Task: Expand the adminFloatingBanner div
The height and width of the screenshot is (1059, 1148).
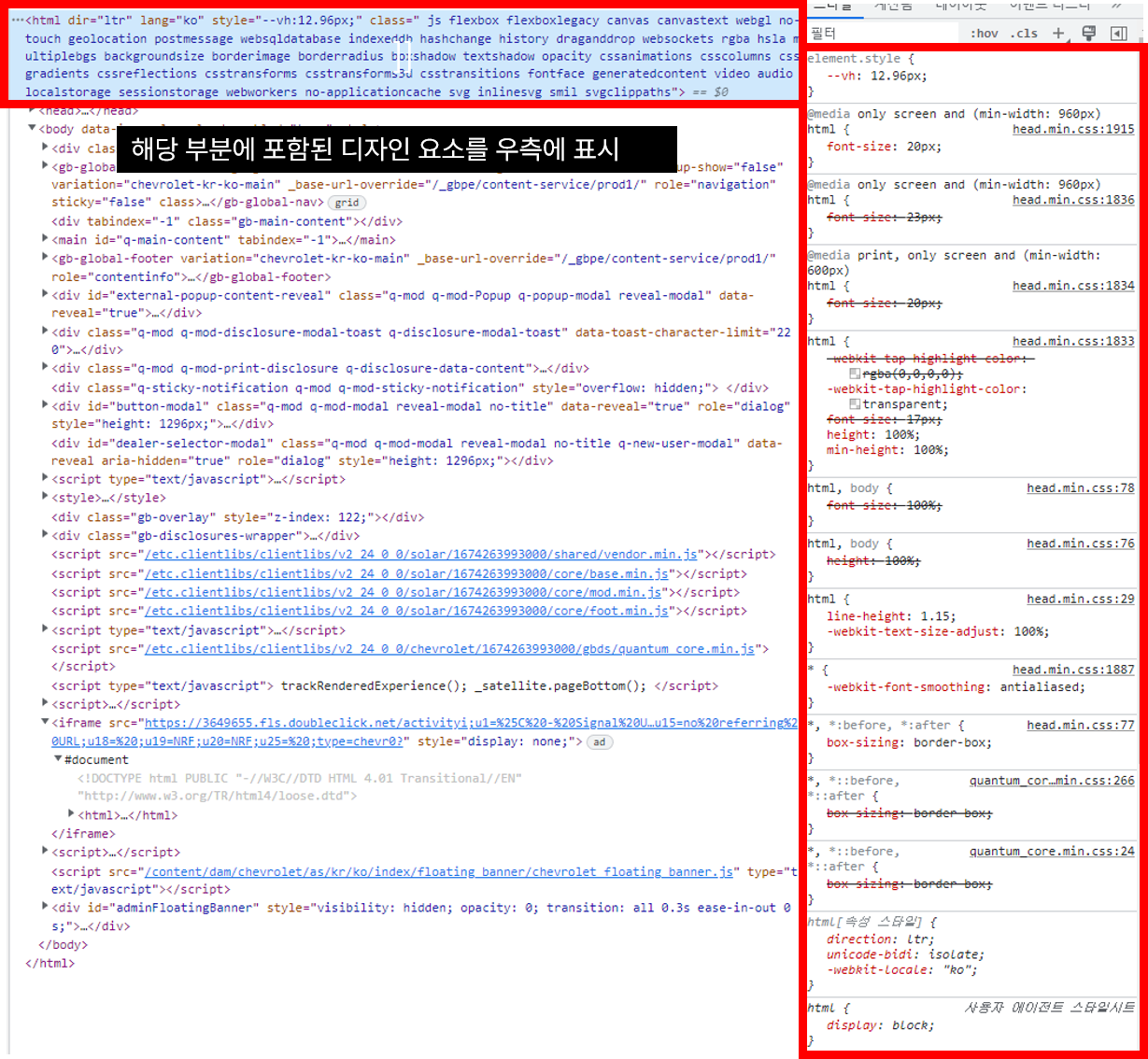Action: (45, 907)
